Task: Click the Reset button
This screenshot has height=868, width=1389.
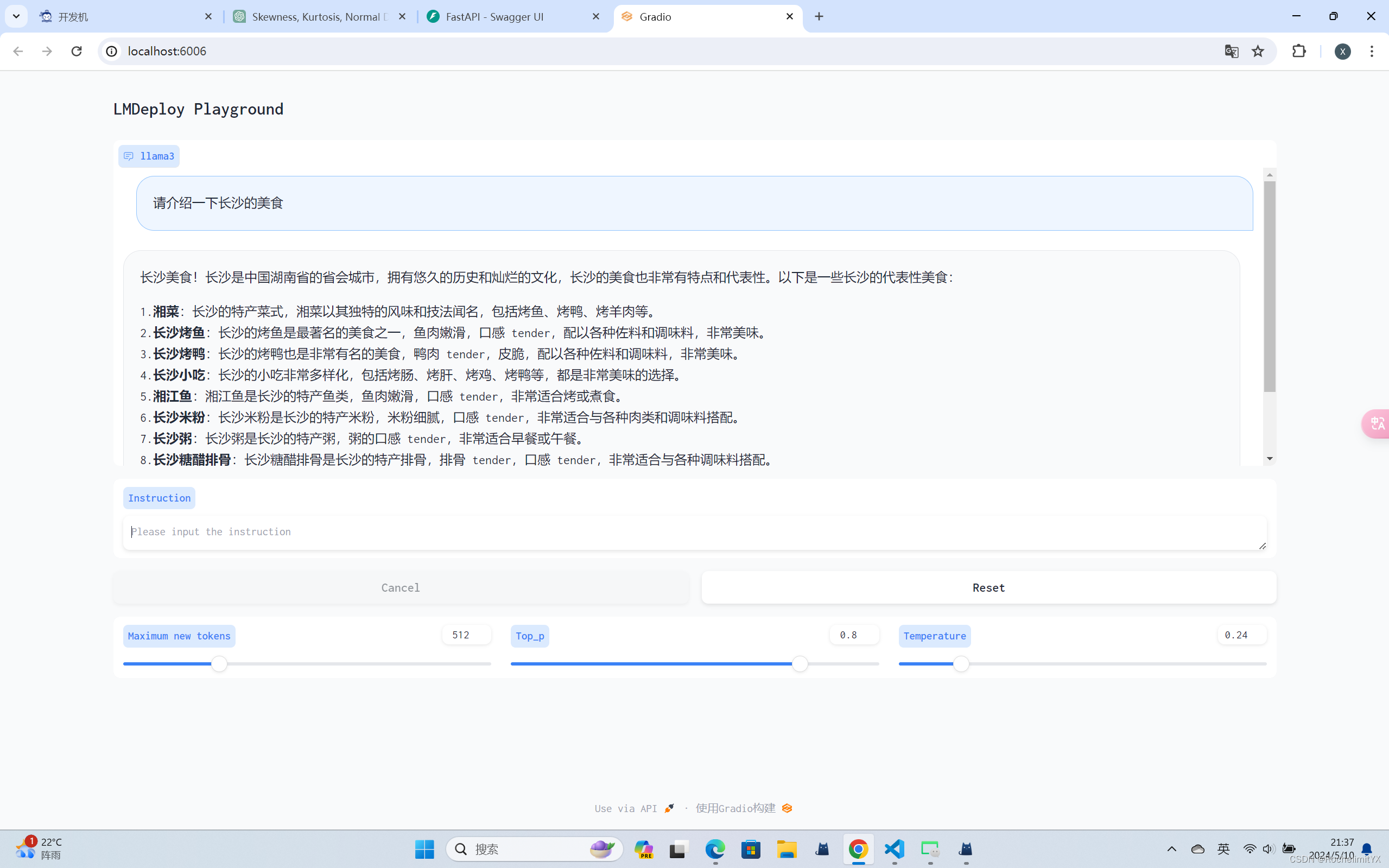Action: click(989, 587)
